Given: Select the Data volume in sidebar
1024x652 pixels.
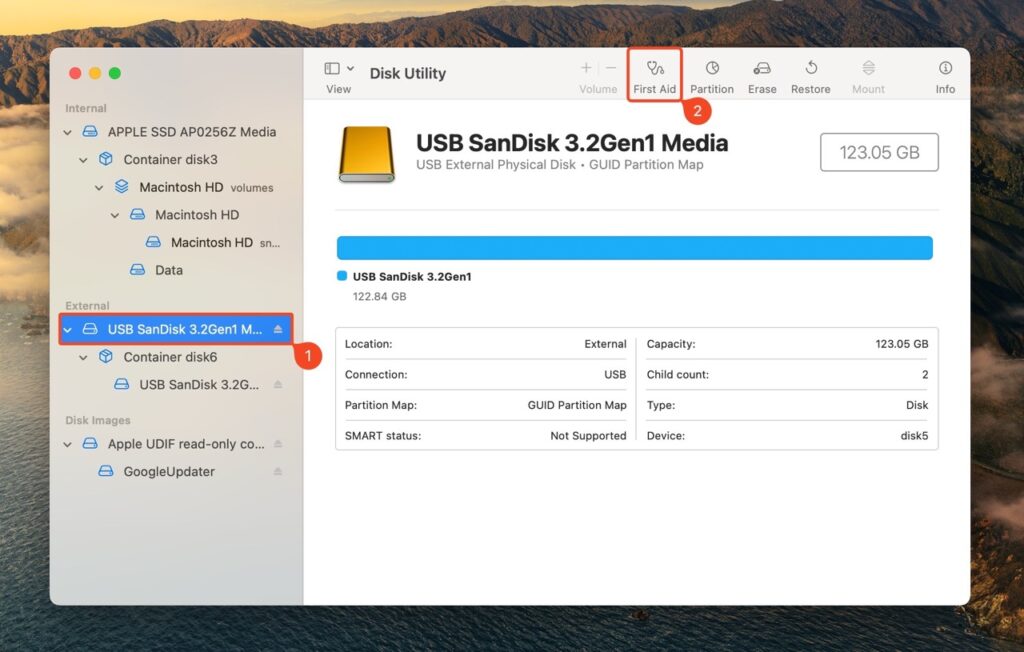Looking at the screenshot, I should click(170, 270).
